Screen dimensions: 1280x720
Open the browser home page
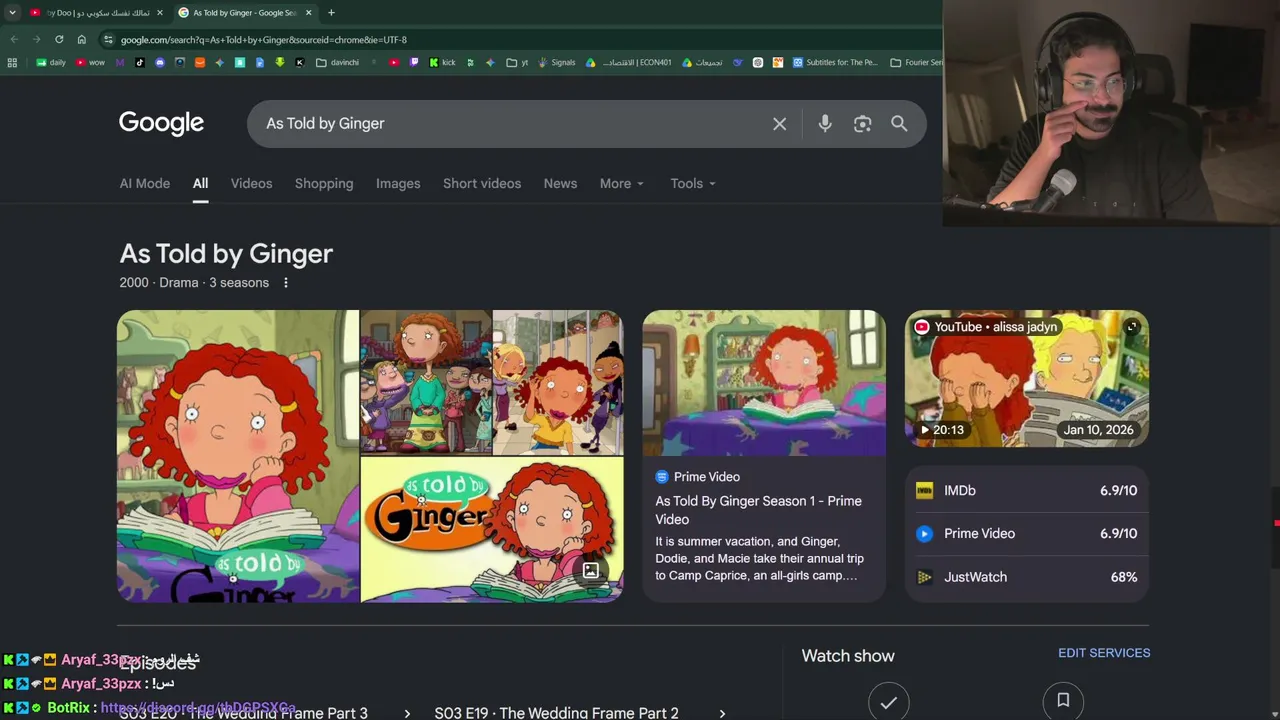(82, 40)
